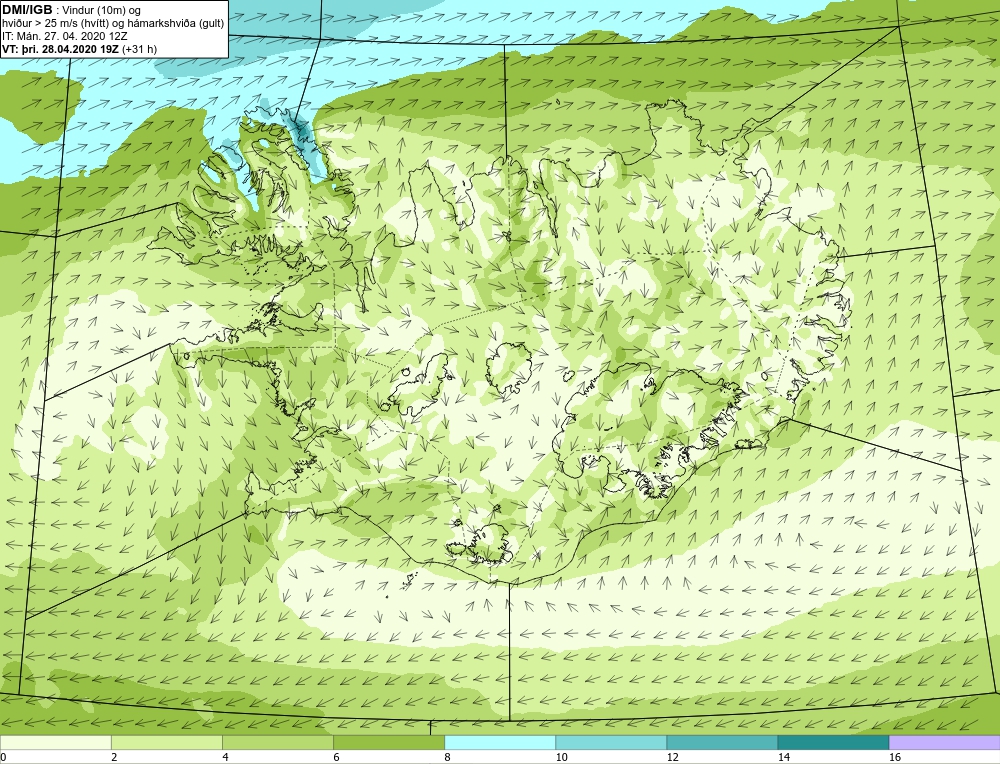This screenshot has height=764, width=1000.
Task: Click the legend scale value '16'
Action: click(895, 757)
